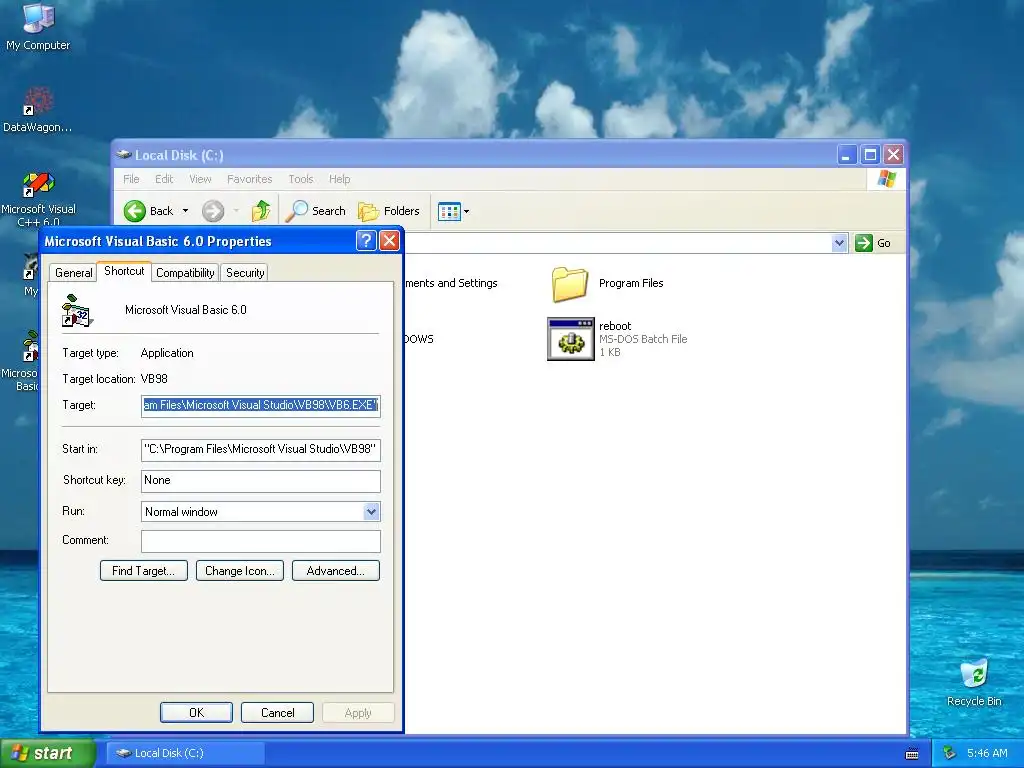Click in the Comment field
1024x768 pixels.
[261, 541]
